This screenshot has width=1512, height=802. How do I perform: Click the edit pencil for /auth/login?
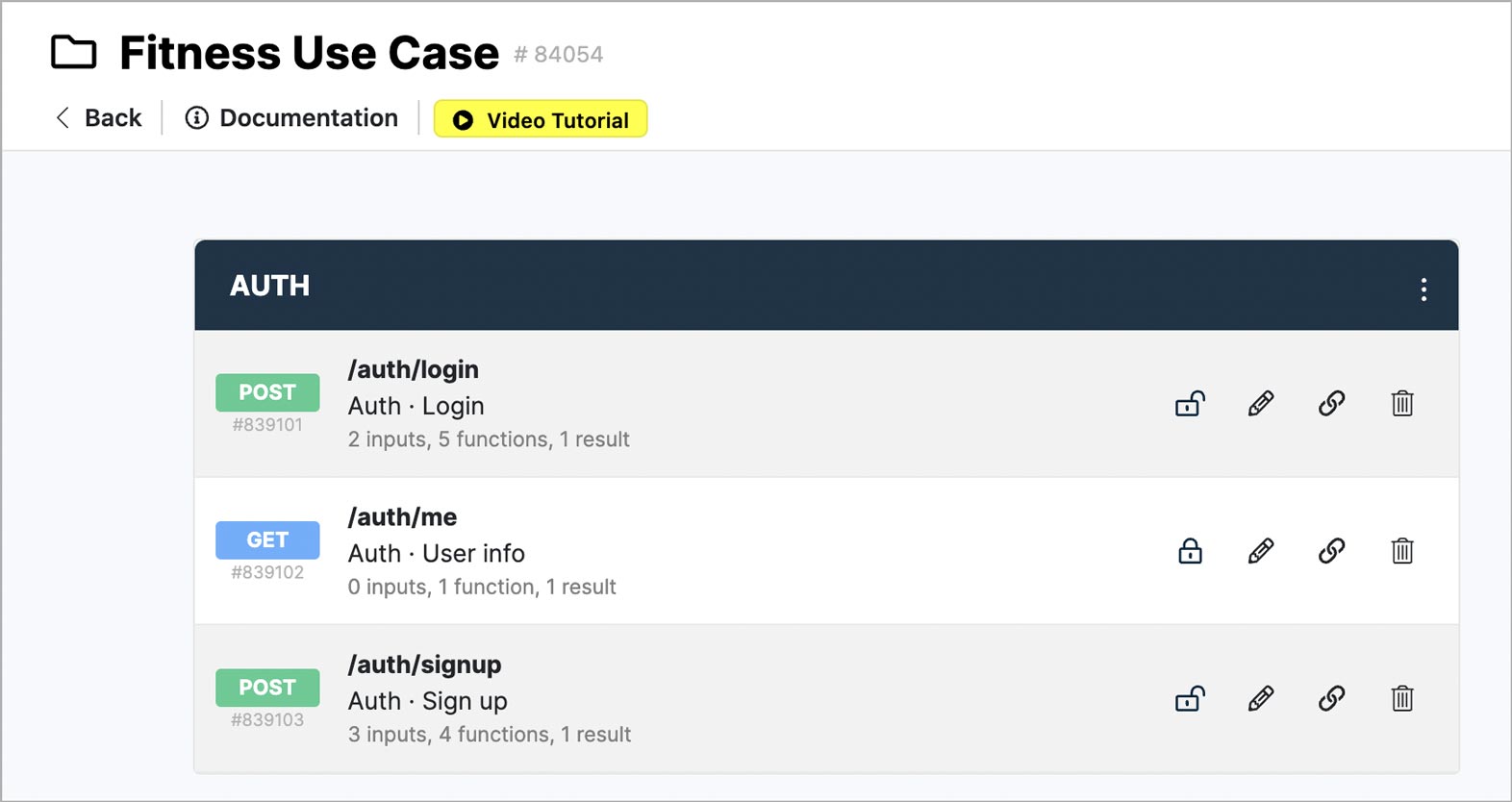pos(1261,404)
